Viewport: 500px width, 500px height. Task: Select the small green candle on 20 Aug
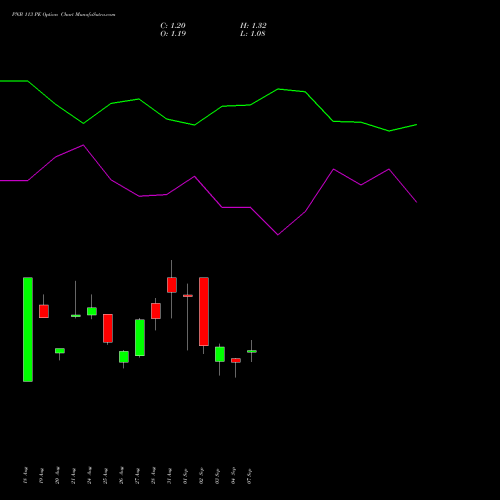pyautogui.click(x=60, y=351)
